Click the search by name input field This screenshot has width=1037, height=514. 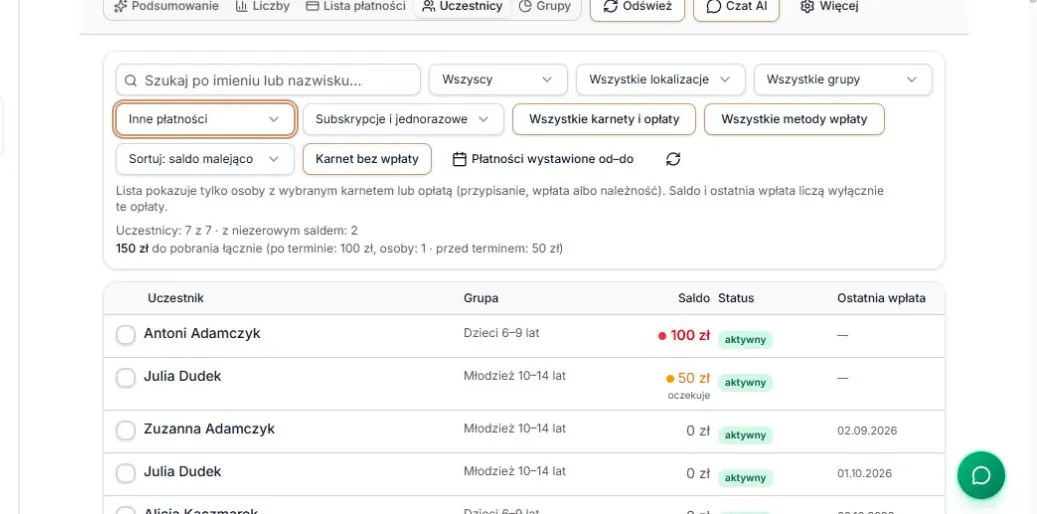(x=269, y=79)
